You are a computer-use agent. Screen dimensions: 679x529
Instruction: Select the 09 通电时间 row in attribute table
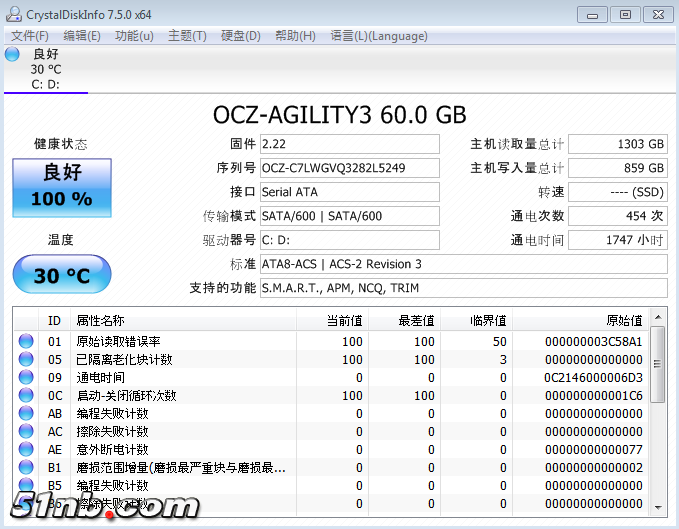[x=331, y=377]
